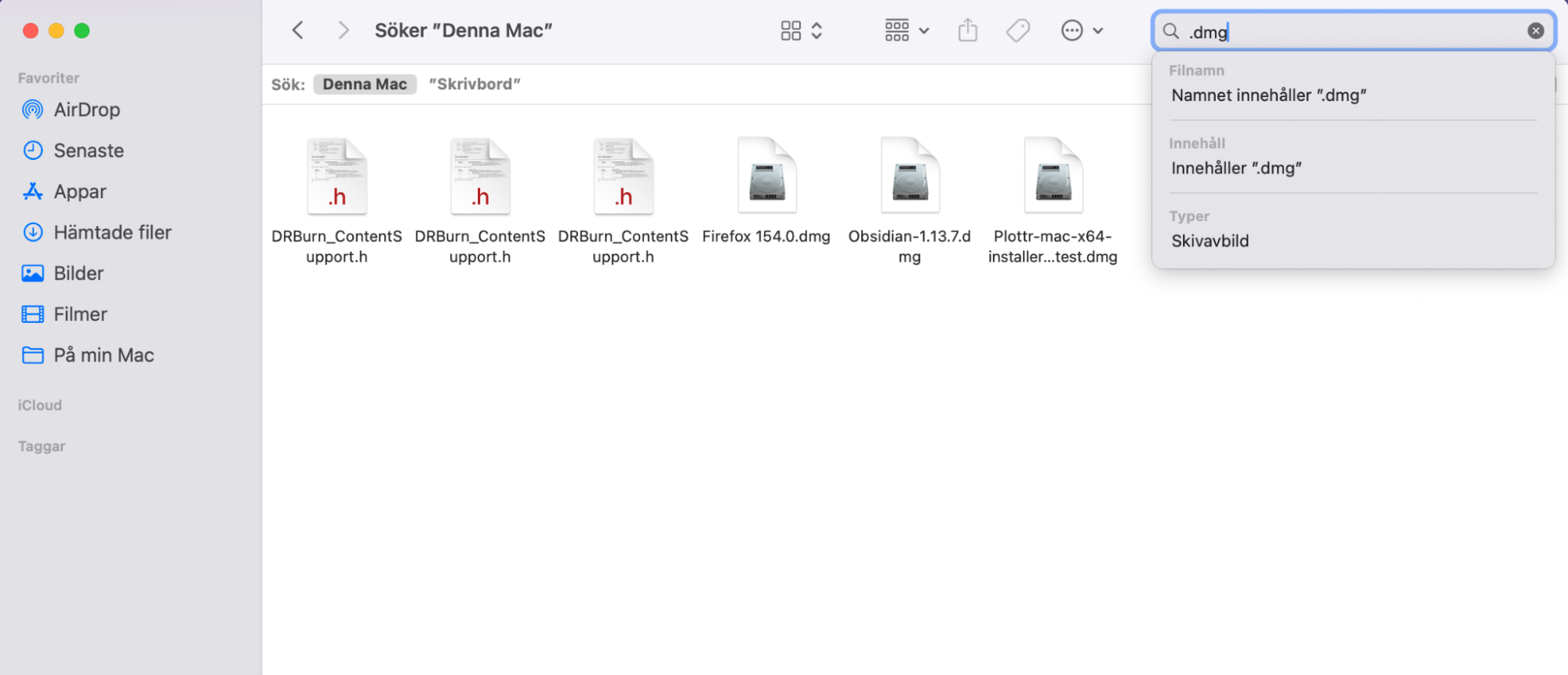Select the Denna Mac search scope
Screen dimensions: 1568x675
pos(365,84)
